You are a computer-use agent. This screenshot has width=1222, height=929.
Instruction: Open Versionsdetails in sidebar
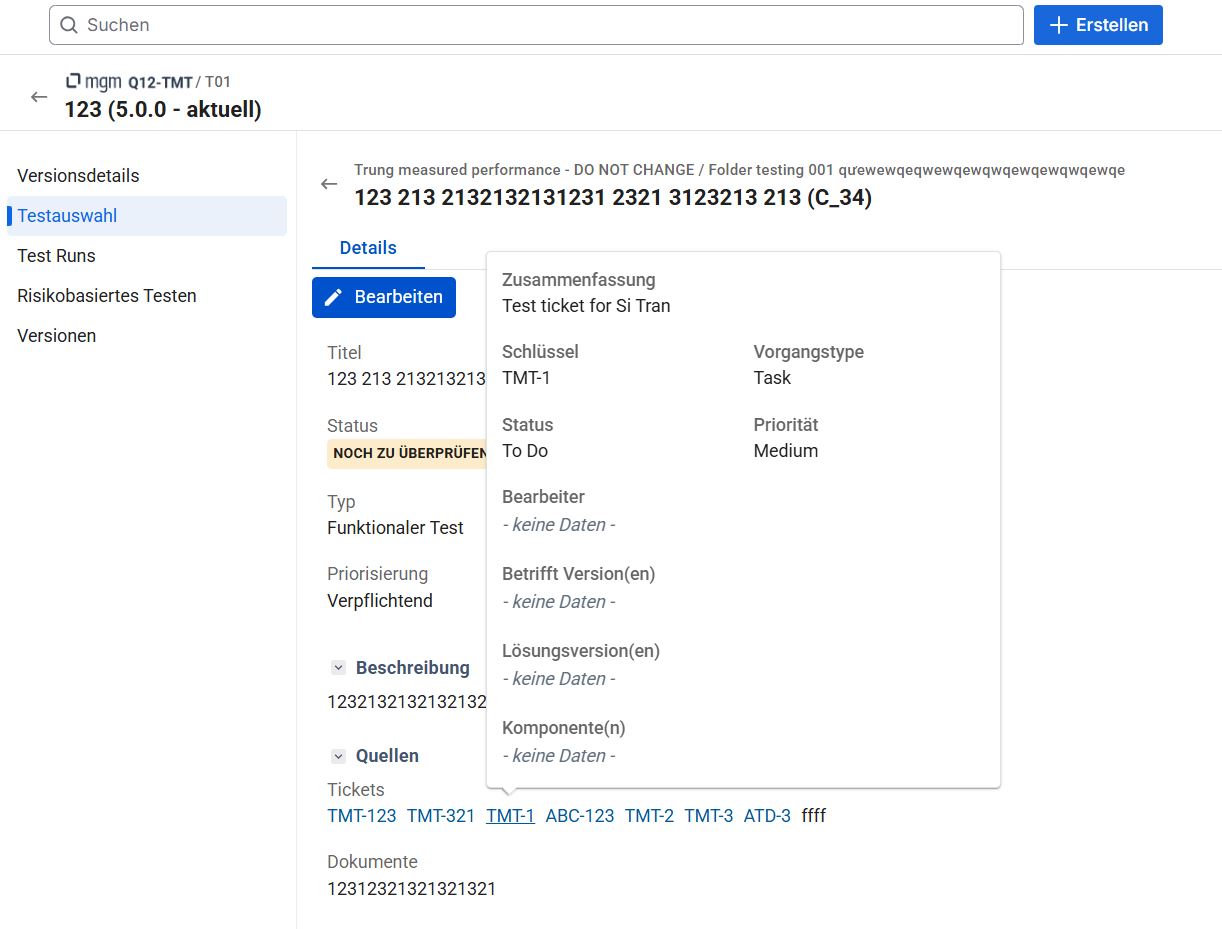click(78, 176)
